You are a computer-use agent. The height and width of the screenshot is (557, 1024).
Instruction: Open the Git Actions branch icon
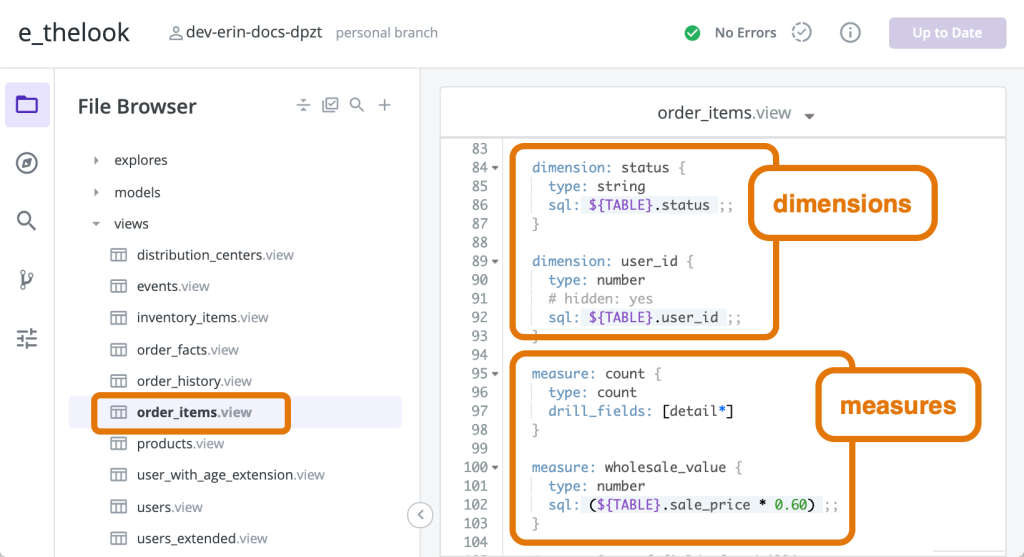click(27, 280)
